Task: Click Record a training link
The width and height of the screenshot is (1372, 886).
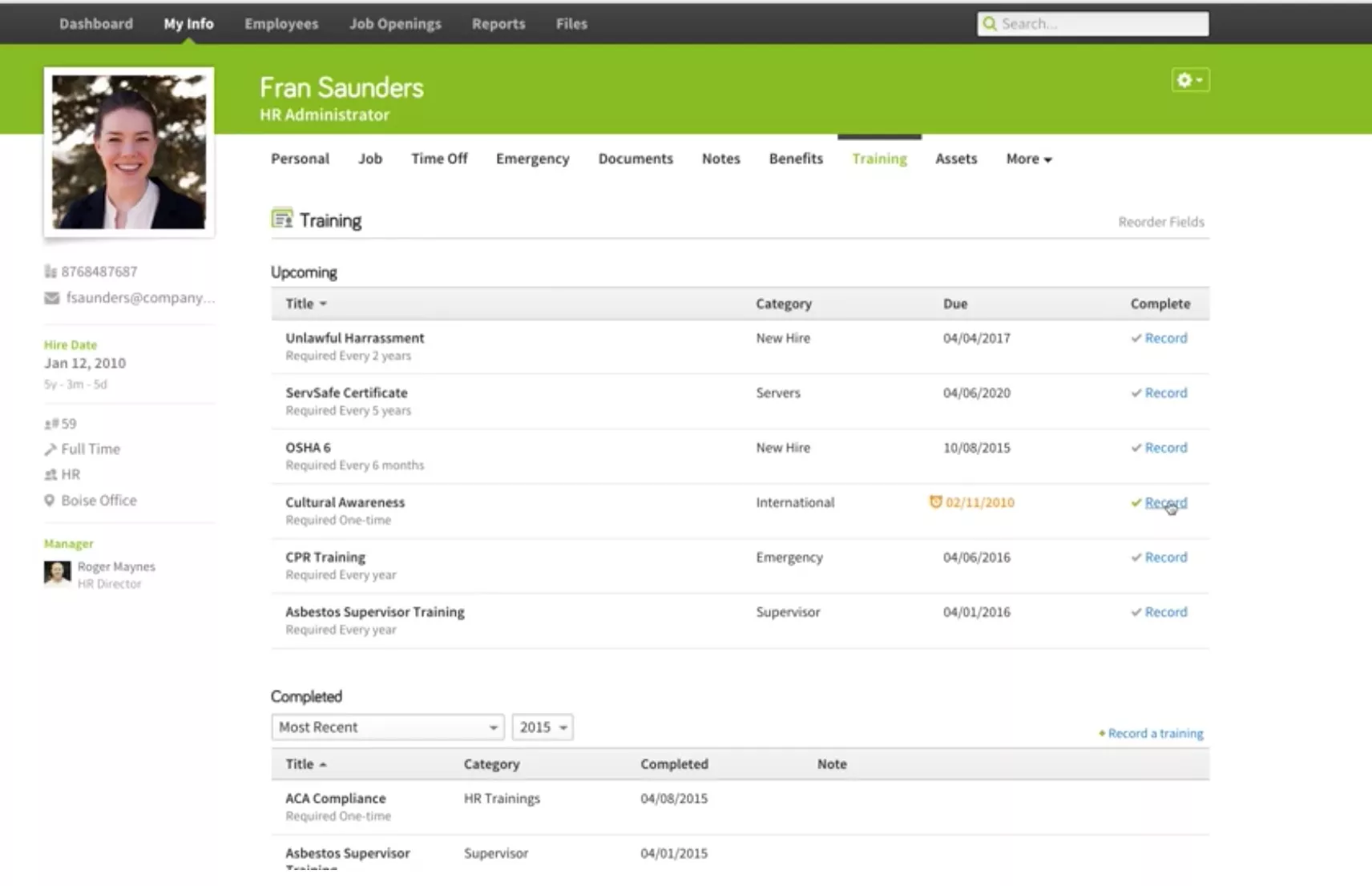Action: (1154, 732)
